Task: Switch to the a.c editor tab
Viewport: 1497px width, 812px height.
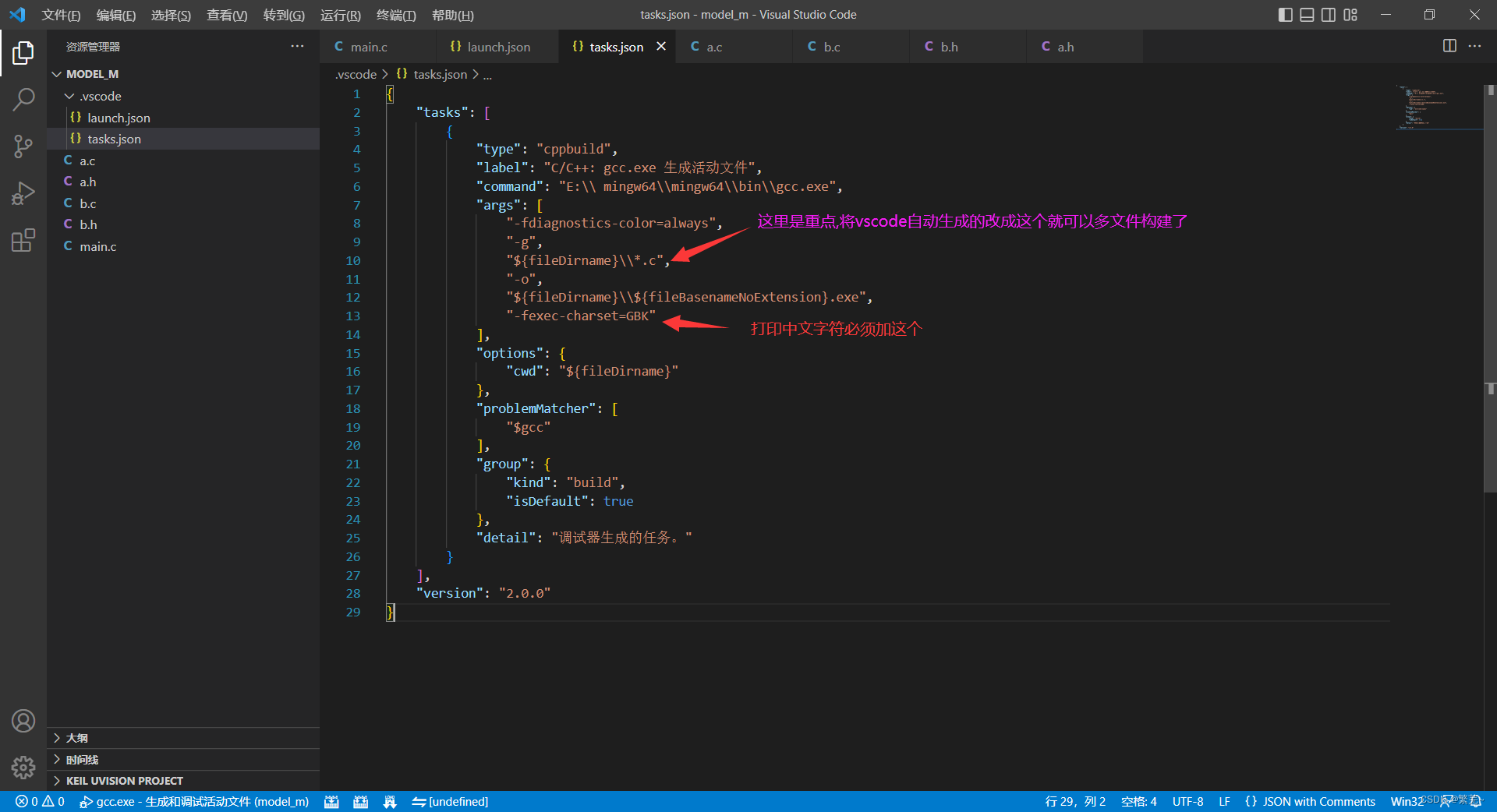Action: click(734, 47)
